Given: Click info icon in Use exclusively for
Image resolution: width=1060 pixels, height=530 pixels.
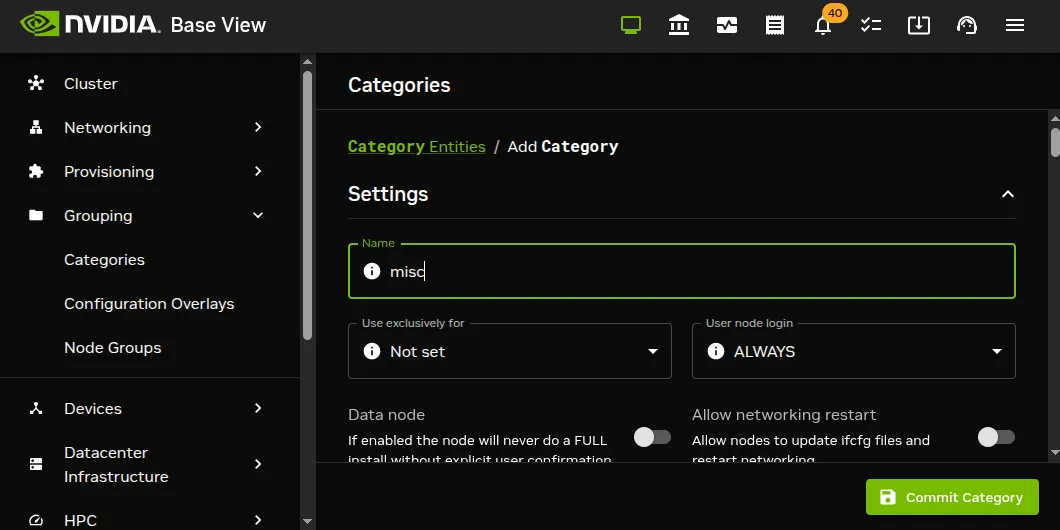Looking at the screenshot, I should click(372, 351).
